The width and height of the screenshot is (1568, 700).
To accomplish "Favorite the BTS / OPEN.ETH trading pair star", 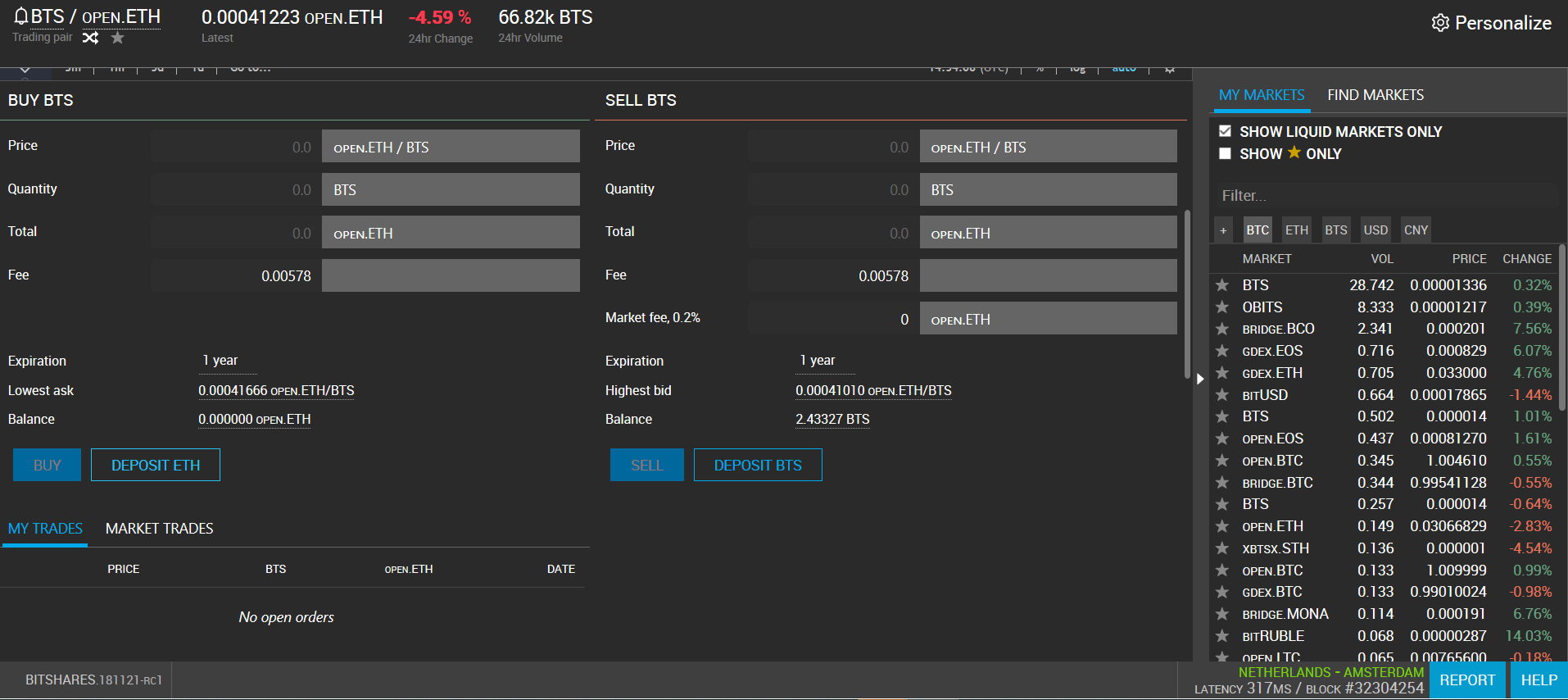I will pos(118,38).
